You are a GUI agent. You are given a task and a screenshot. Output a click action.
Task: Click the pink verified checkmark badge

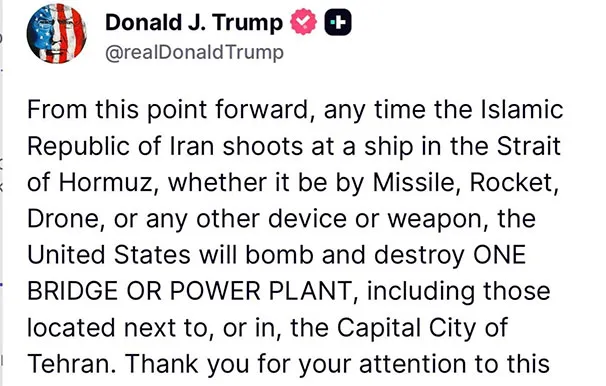tap(303, 22)
